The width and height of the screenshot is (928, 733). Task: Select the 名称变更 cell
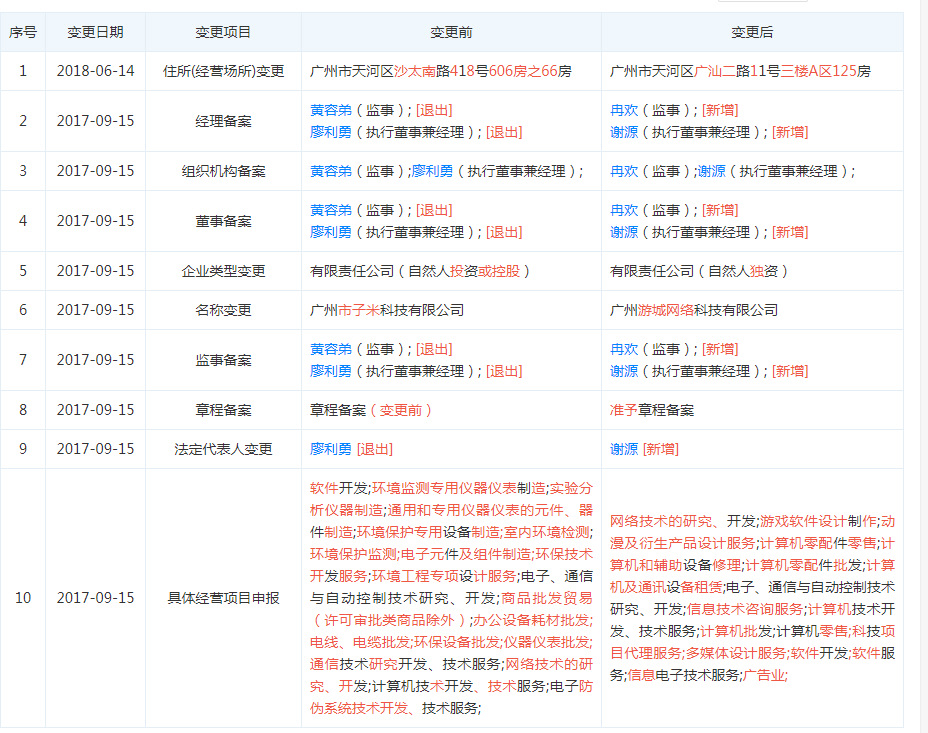coord(223,310)
